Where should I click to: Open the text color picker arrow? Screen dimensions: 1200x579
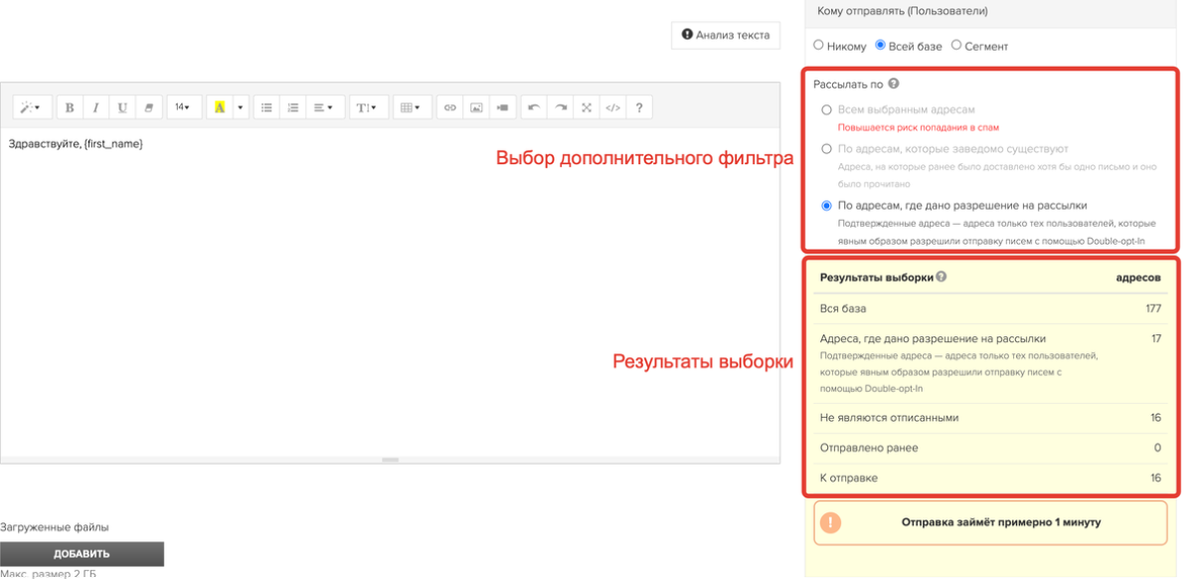pyautogui.click(x=241, y=108)
